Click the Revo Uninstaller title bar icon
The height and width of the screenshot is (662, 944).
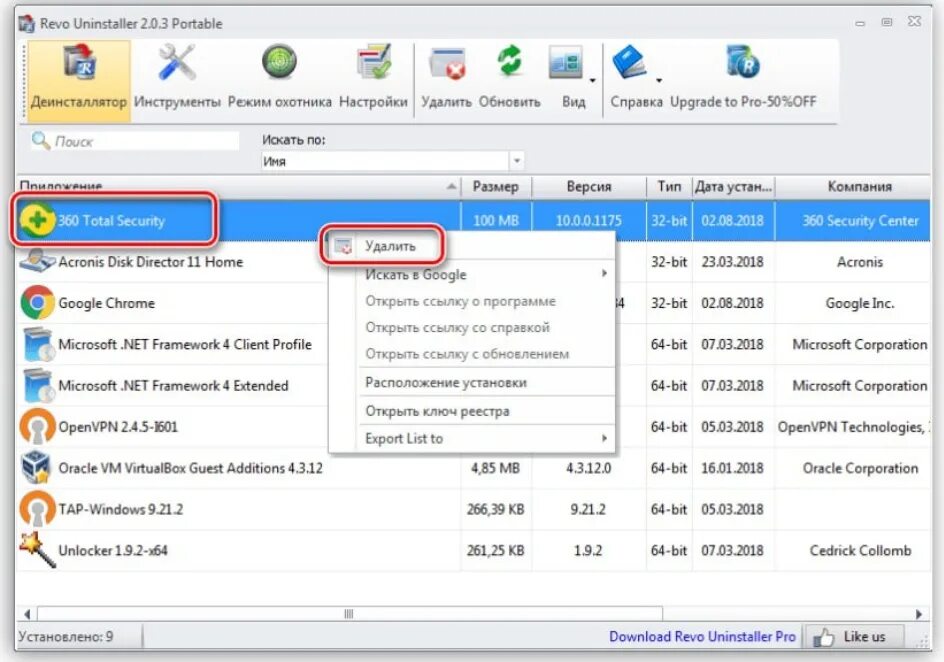(x=26, y=23)
